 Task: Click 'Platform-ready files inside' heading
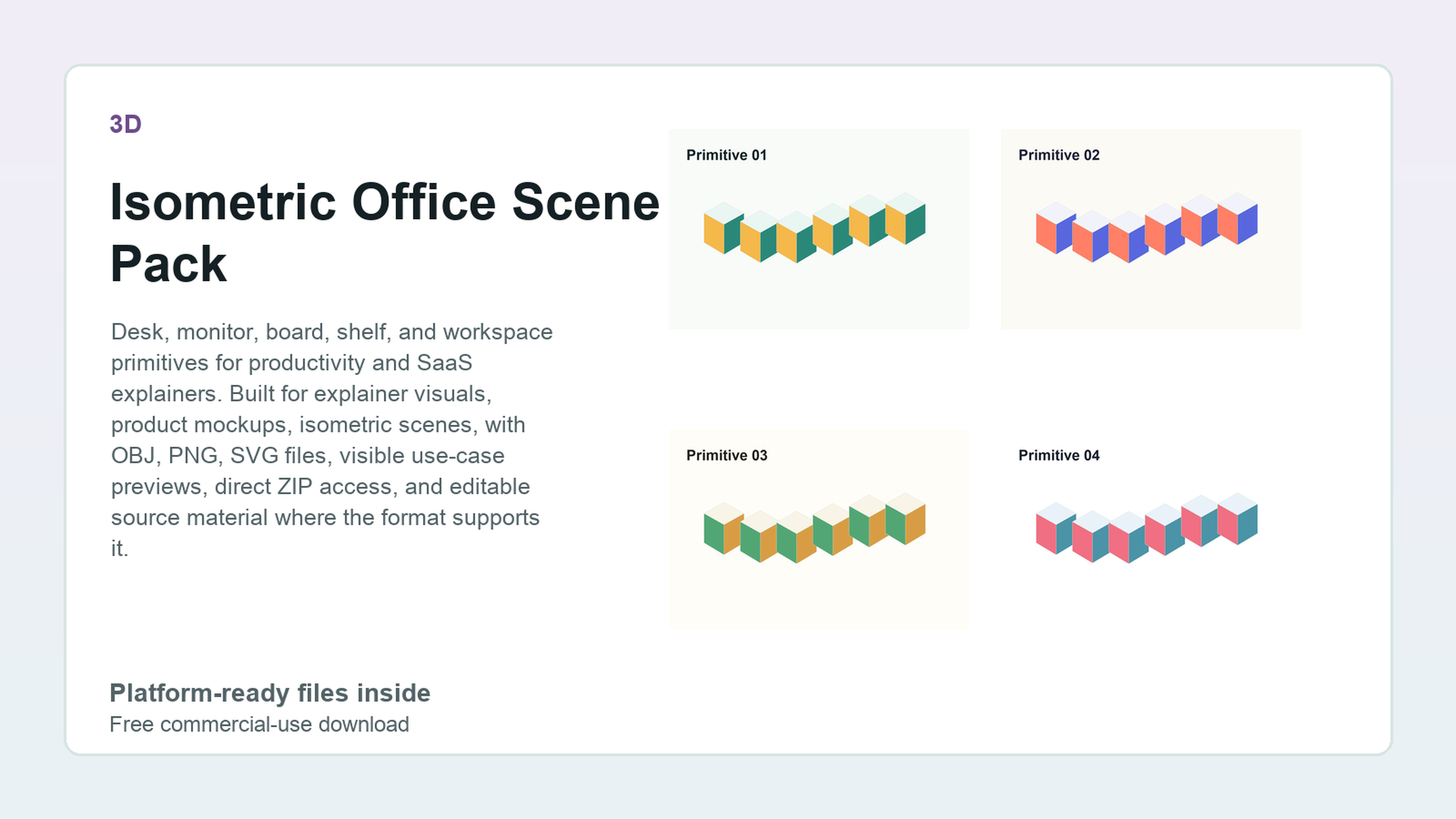pos(270,693)
